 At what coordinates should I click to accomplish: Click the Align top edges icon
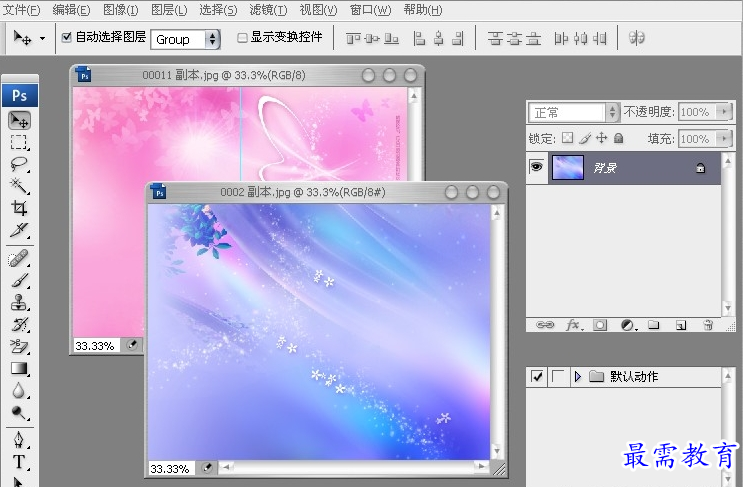pyautogui.click(x=353, y=38)
